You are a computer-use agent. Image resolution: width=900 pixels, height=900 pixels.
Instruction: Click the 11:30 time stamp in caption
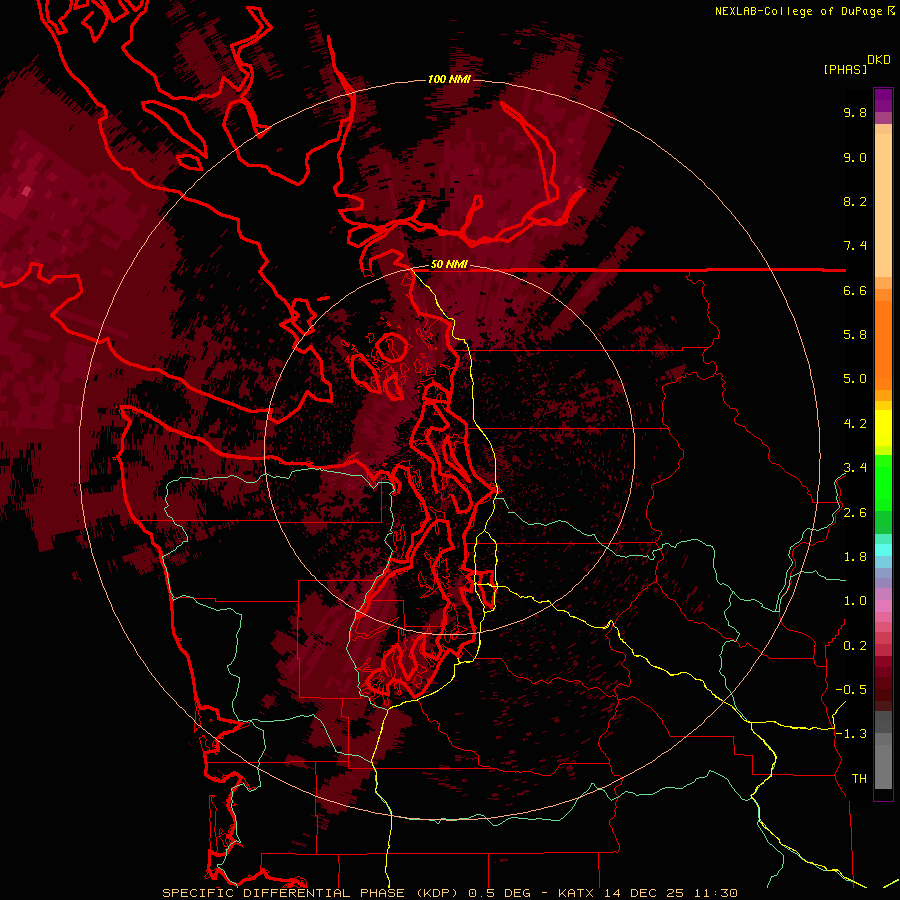(716, 893)
